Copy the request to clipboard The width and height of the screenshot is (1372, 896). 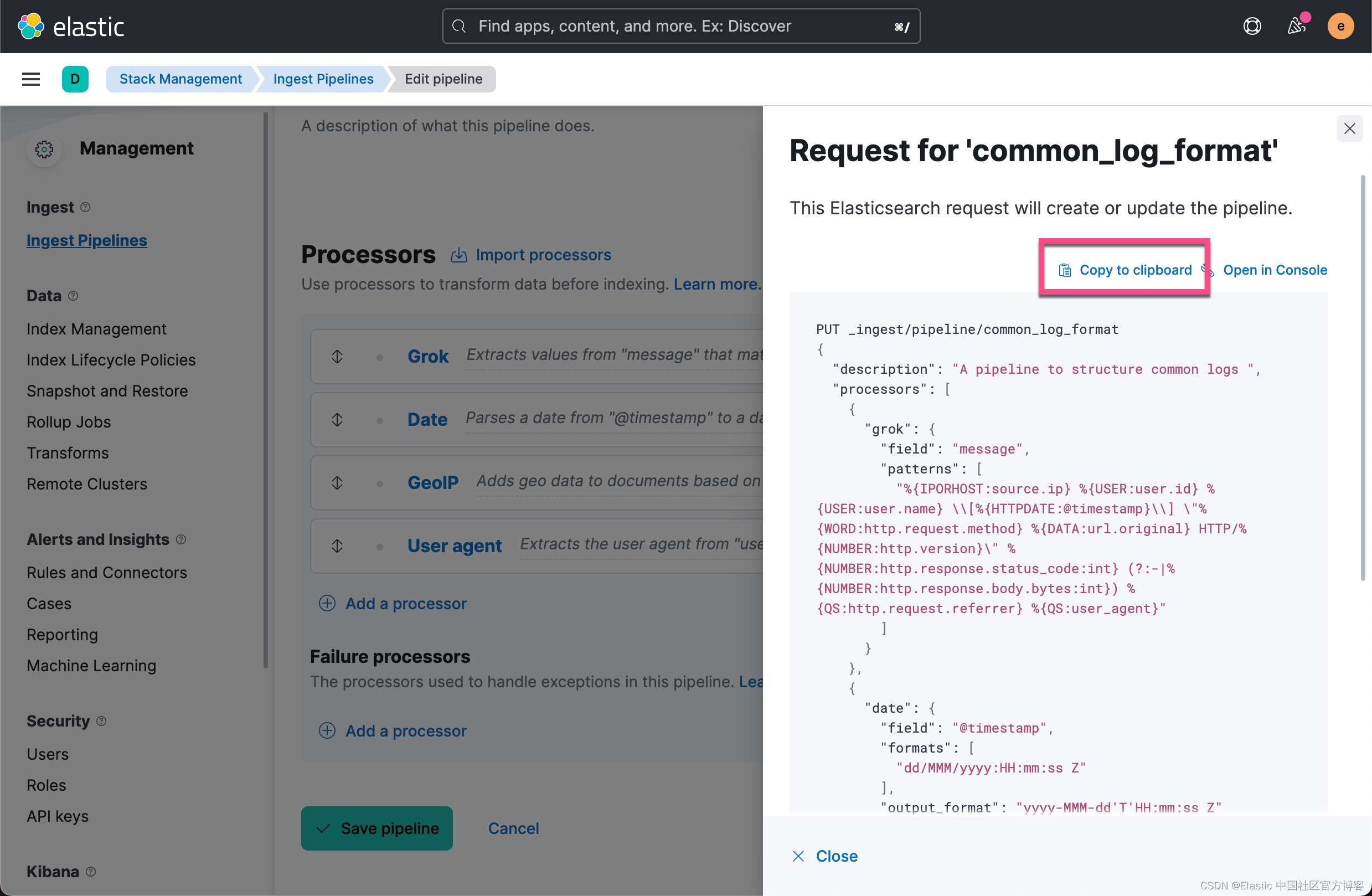[x=1125, y=270]
